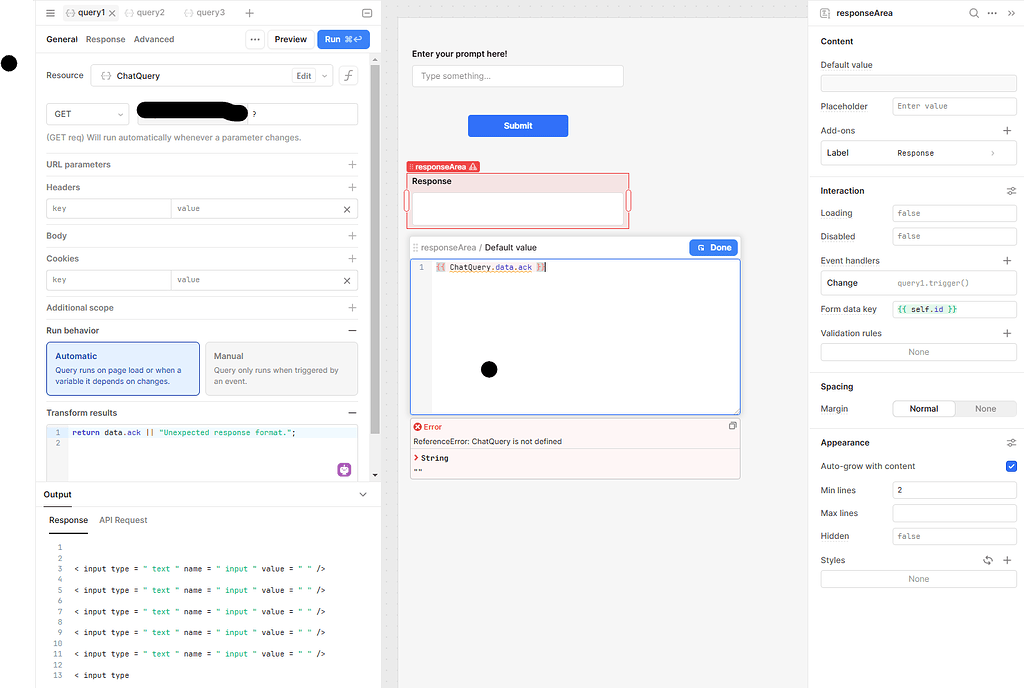Viewport: 1024px width, 688px height.
Task: Open the query list hamburger menu
Action: click(x=49, y=14)
